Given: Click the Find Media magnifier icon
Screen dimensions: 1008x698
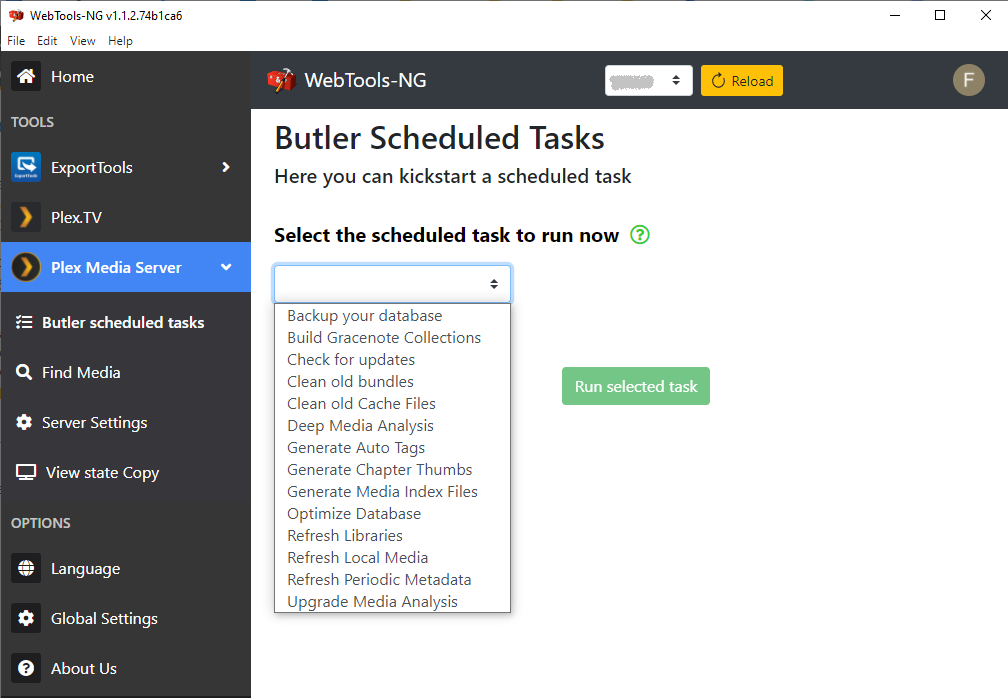Looking at the screenshot, I should point(24,372).
